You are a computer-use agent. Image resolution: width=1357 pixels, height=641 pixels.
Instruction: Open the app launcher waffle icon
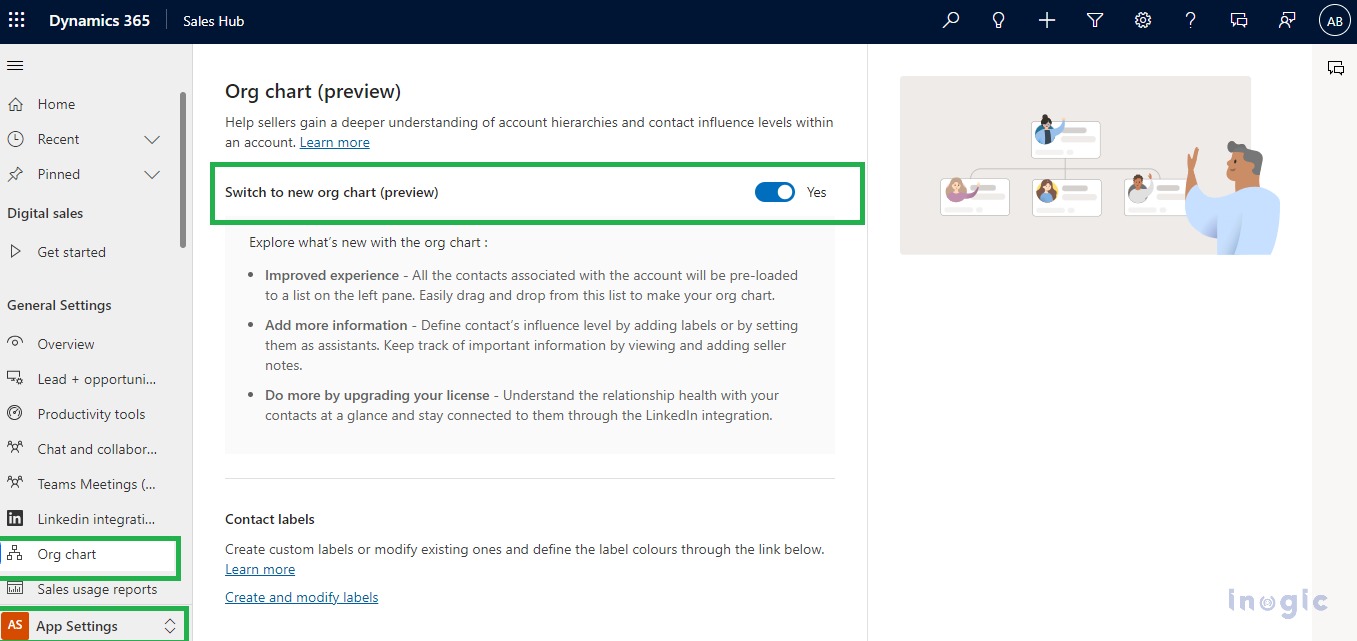[x=16, y=20]
